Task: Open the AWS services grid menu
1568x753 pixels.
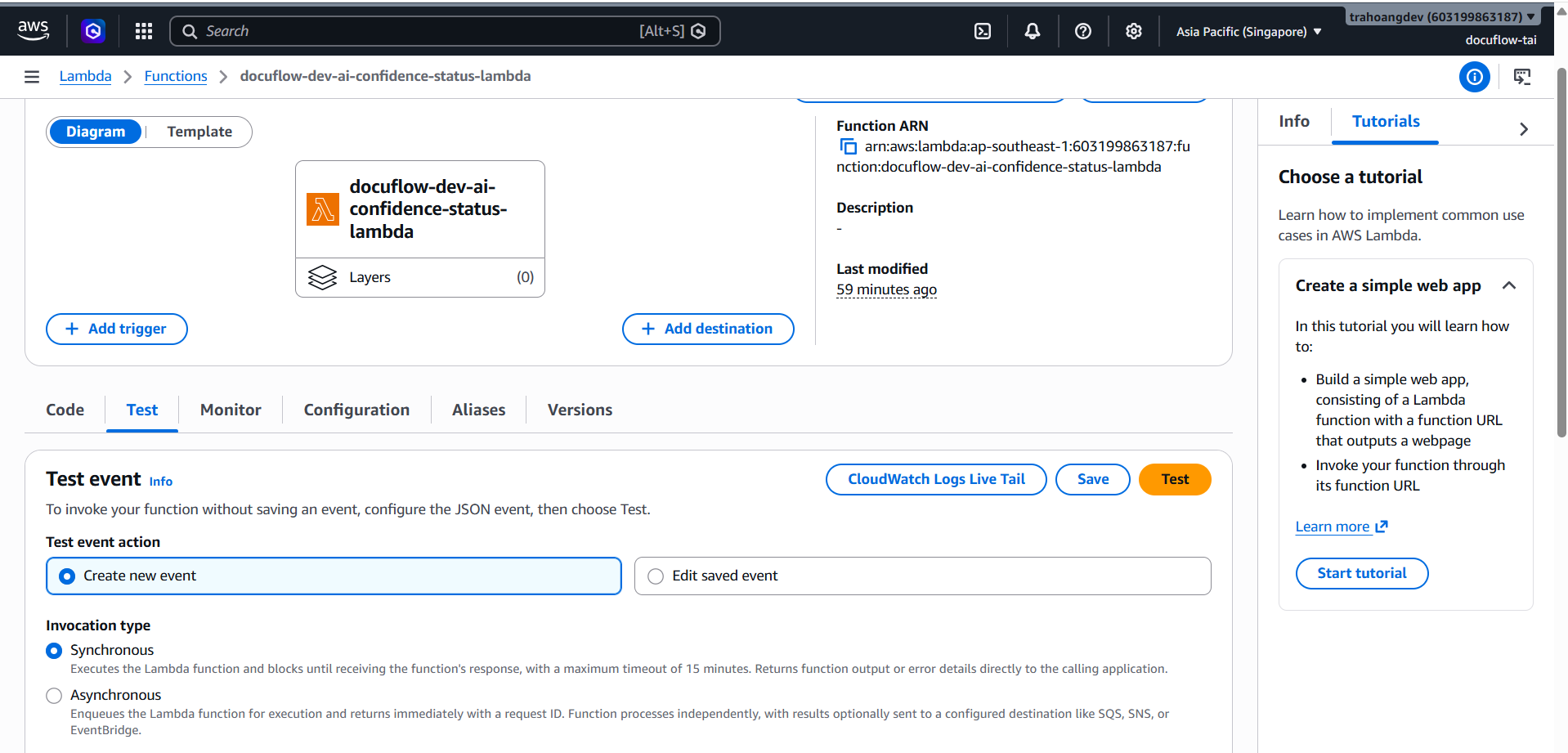Action: [x=144, y=31]
